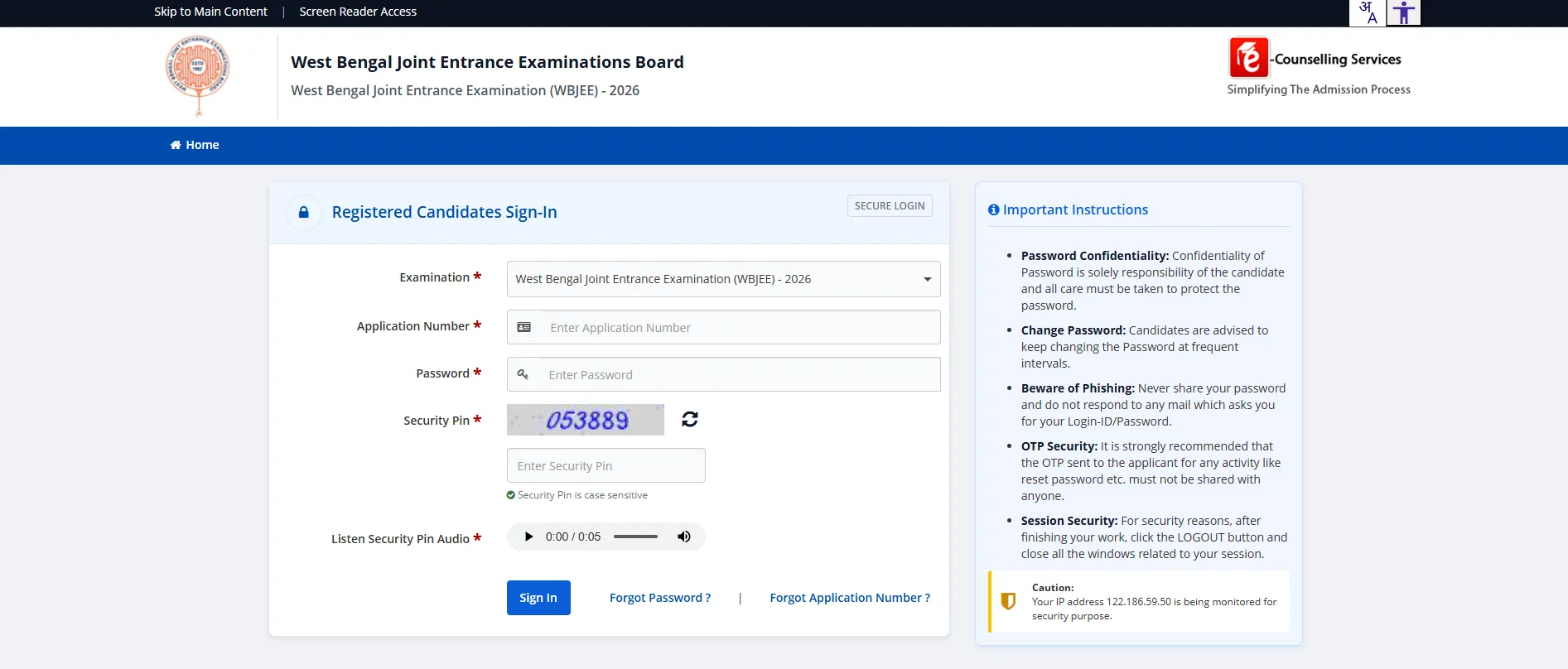Click the Security Pin is case sensitive note
The image size is (1568, 669).
point(582,495)
